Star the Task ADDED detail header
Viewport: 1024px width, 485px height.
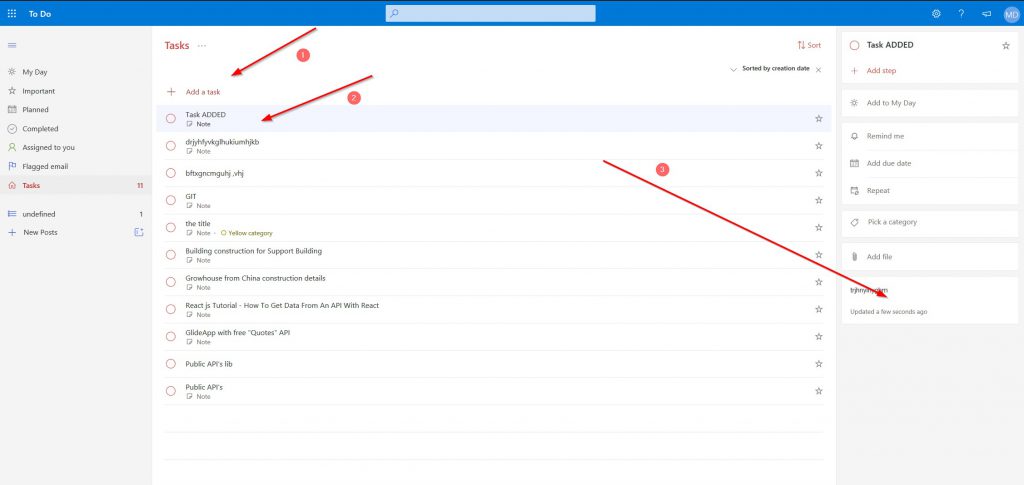[1005, 45]
